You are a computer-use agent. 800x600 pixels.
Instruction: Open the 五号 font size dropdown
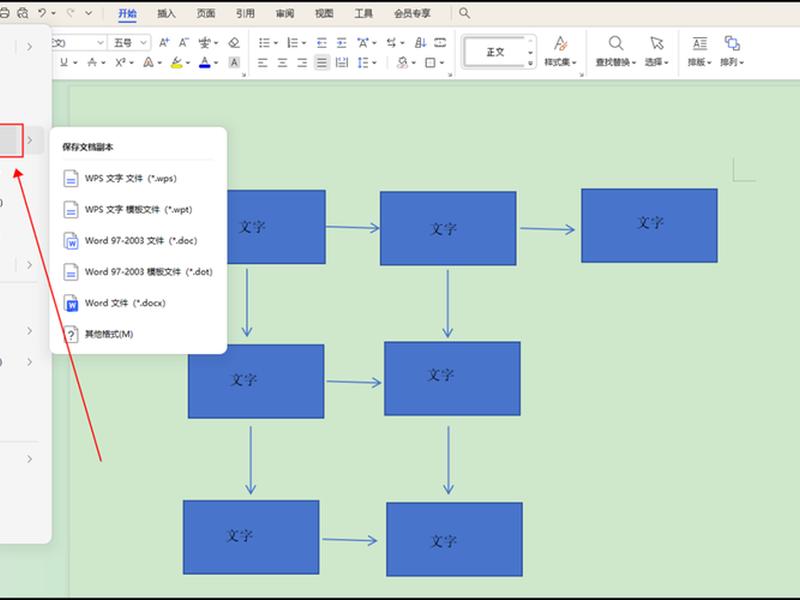pos(144,42)
